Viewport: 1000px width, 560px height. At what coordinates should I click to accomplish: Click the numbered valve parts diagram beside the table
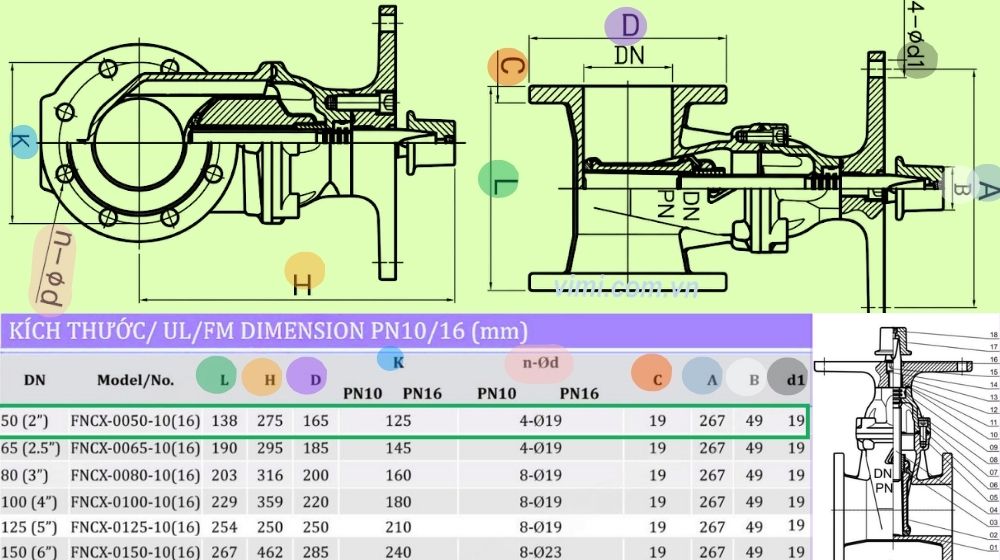click(907, 443)
